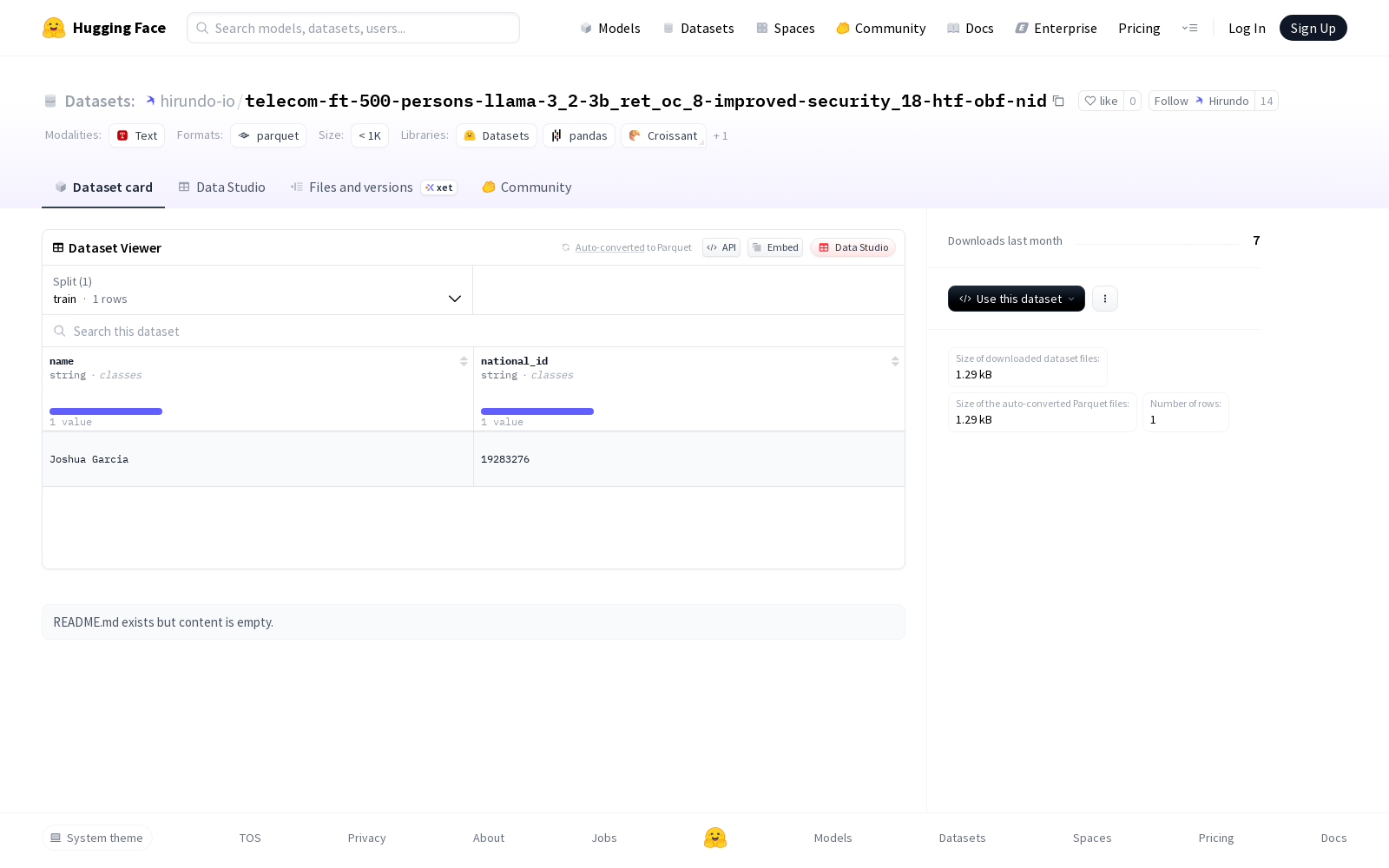The image size is (1389, 868).
Task: Open the Spaces footer link
Action: click(x=1092, y=838)
